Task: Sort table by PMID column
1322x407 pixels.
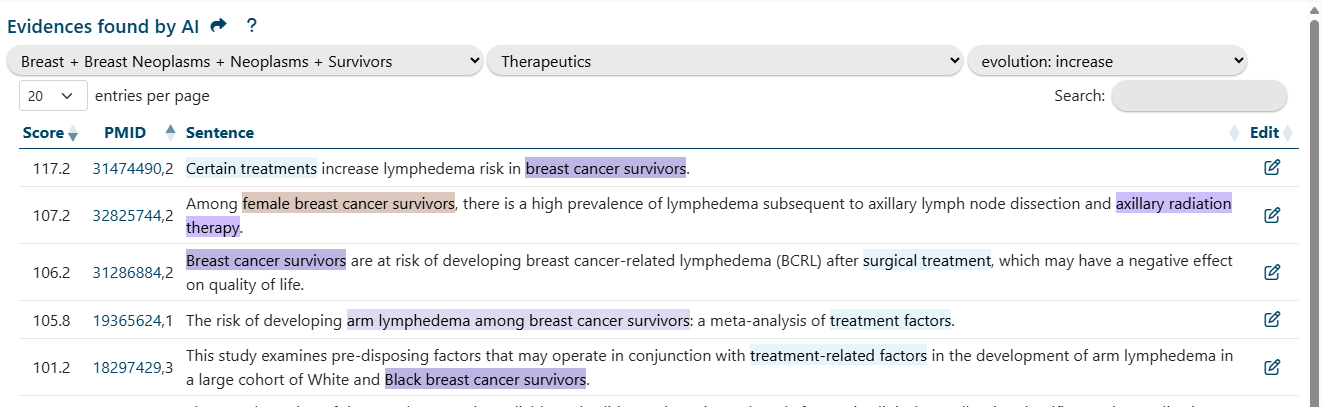Action: (x=125, y=133)
